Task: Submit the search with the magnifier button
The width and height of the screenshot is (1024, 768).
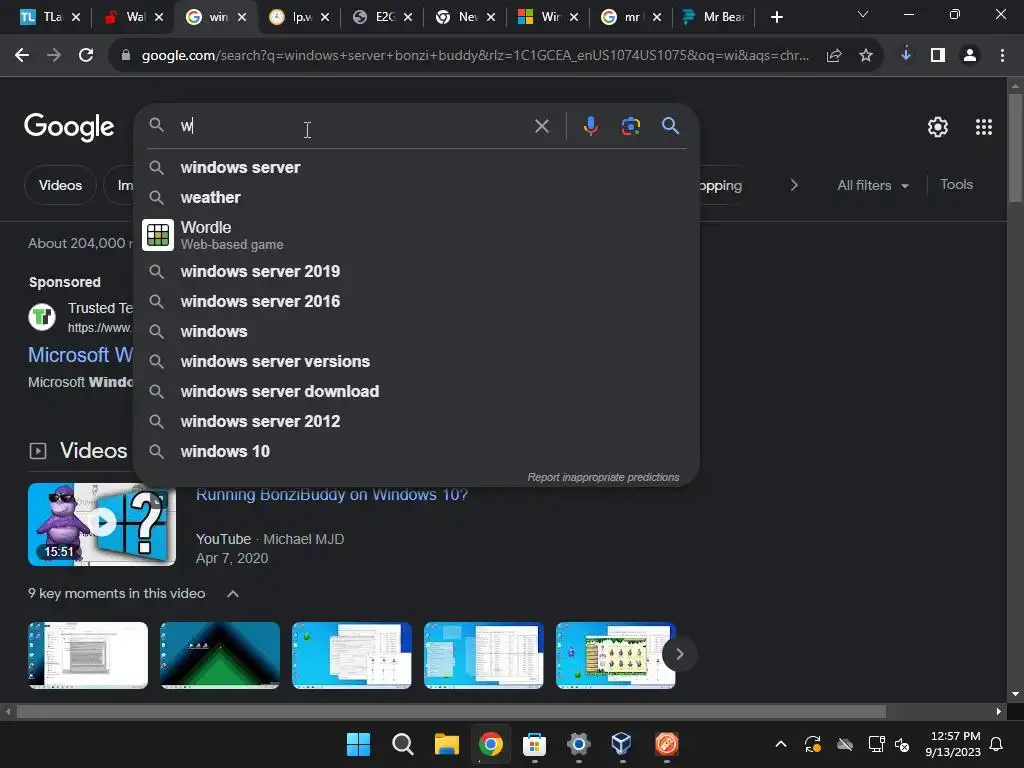Action: tap(670, 126)
